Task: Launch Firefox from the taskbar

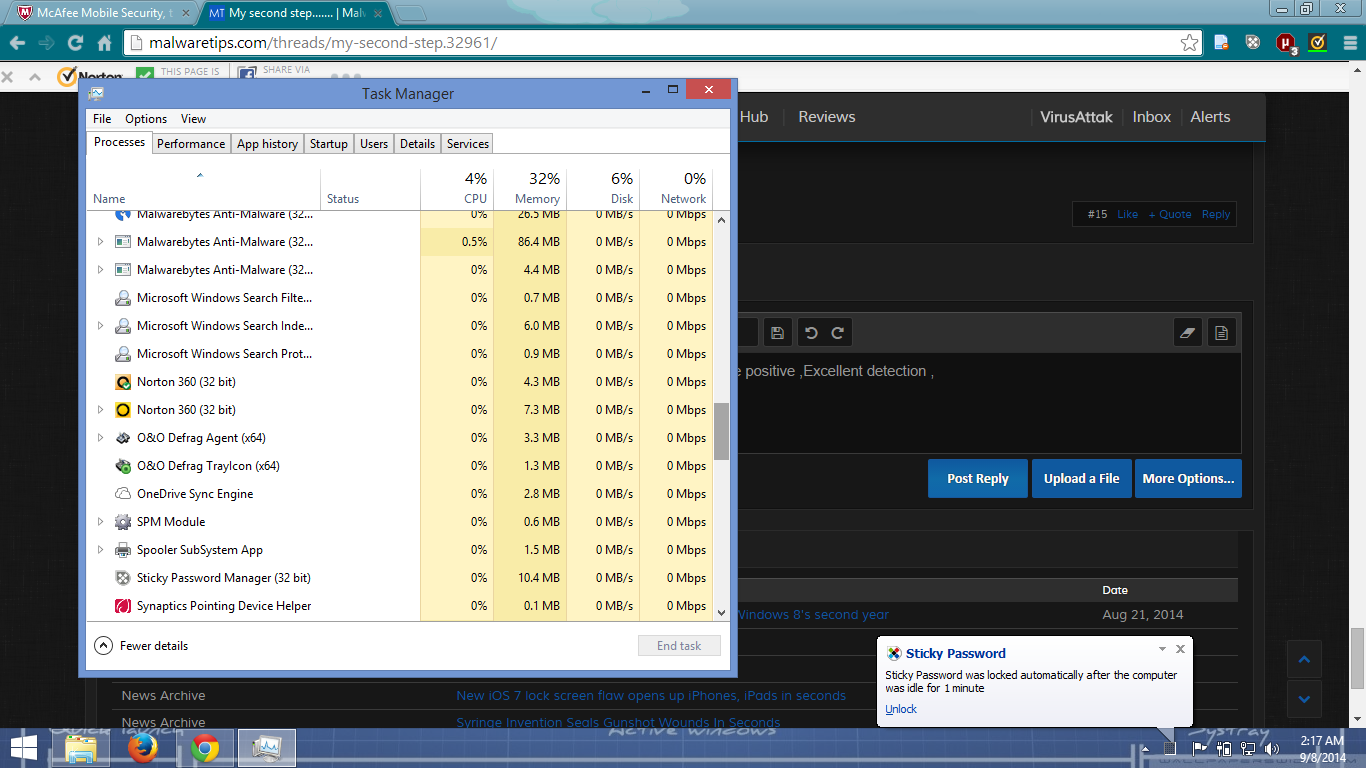Action: [x=143, y=747]
